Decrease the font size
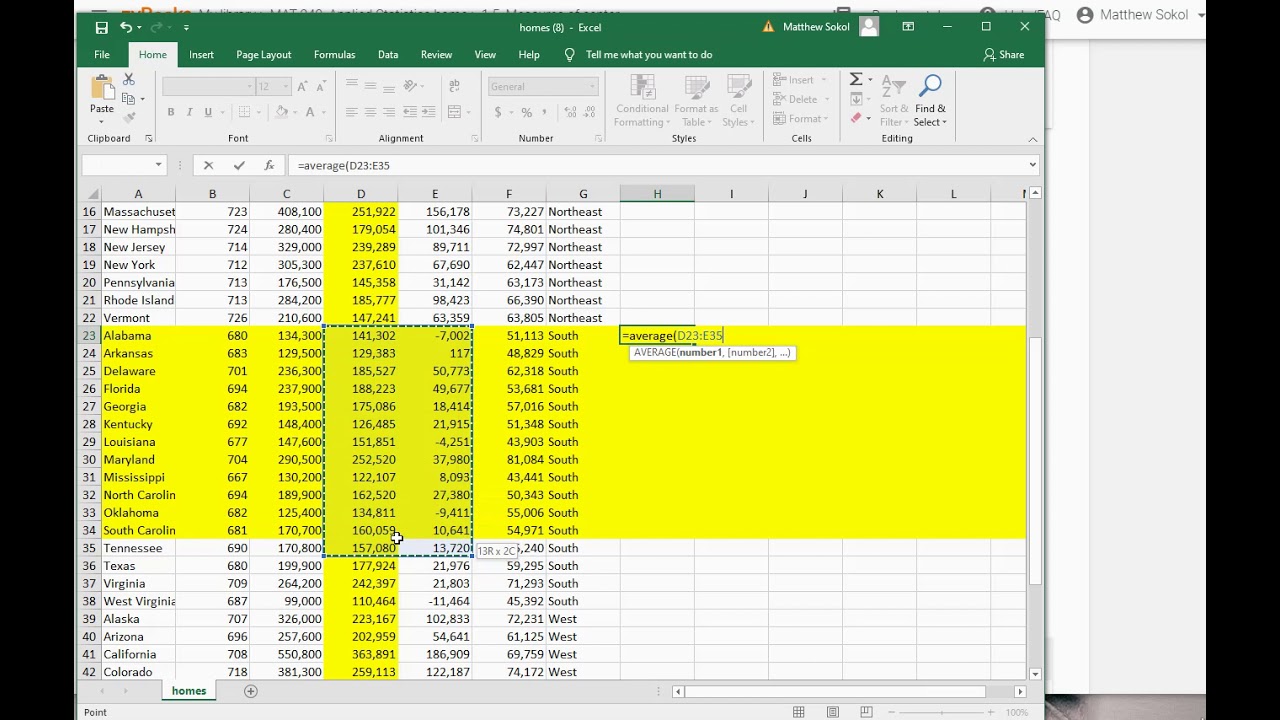 coord(321,87)
